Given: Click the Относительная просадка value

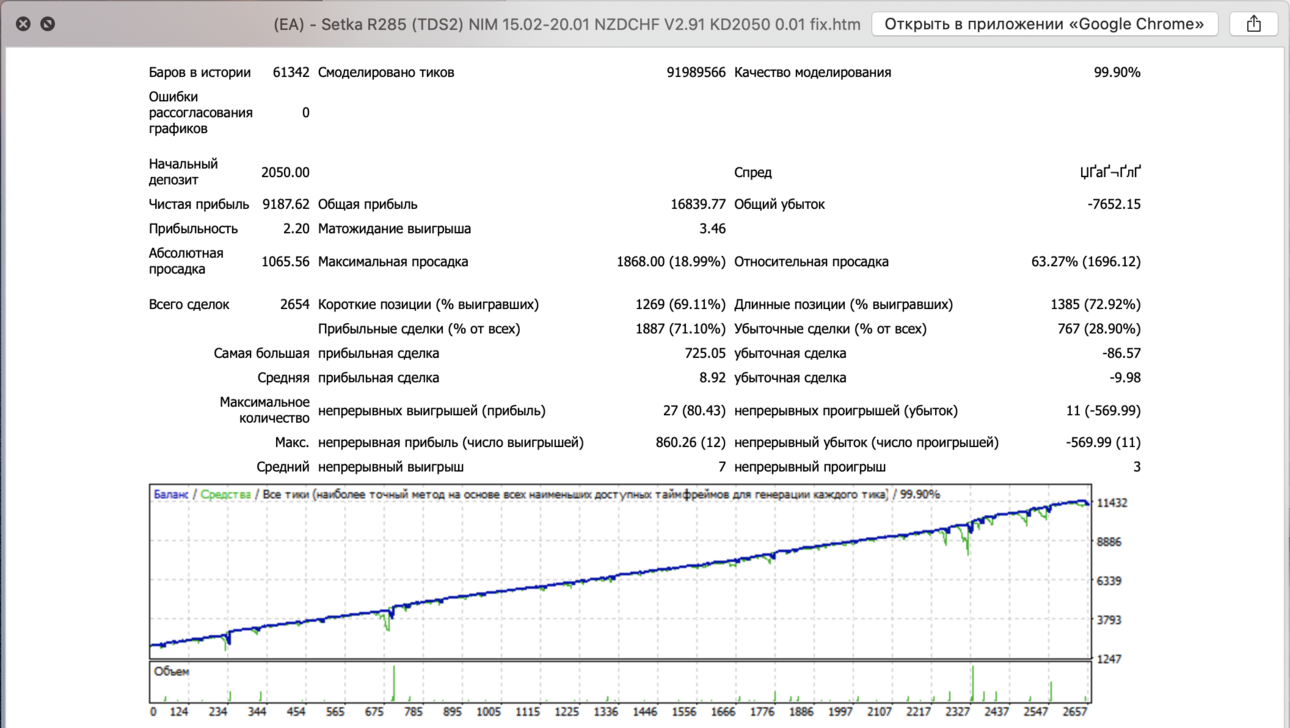Looking at the screenshot, I should tap(1086, 261).
